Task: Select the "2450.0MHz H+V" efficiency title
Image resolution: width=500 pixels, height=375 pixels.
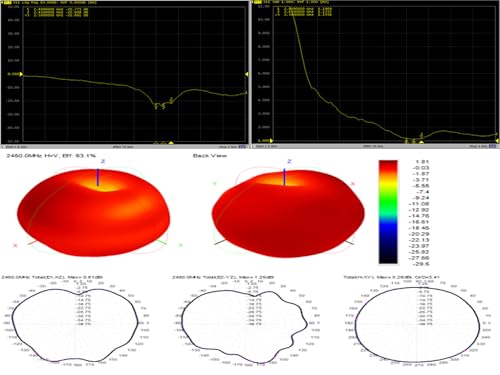Action: (51, 156)
